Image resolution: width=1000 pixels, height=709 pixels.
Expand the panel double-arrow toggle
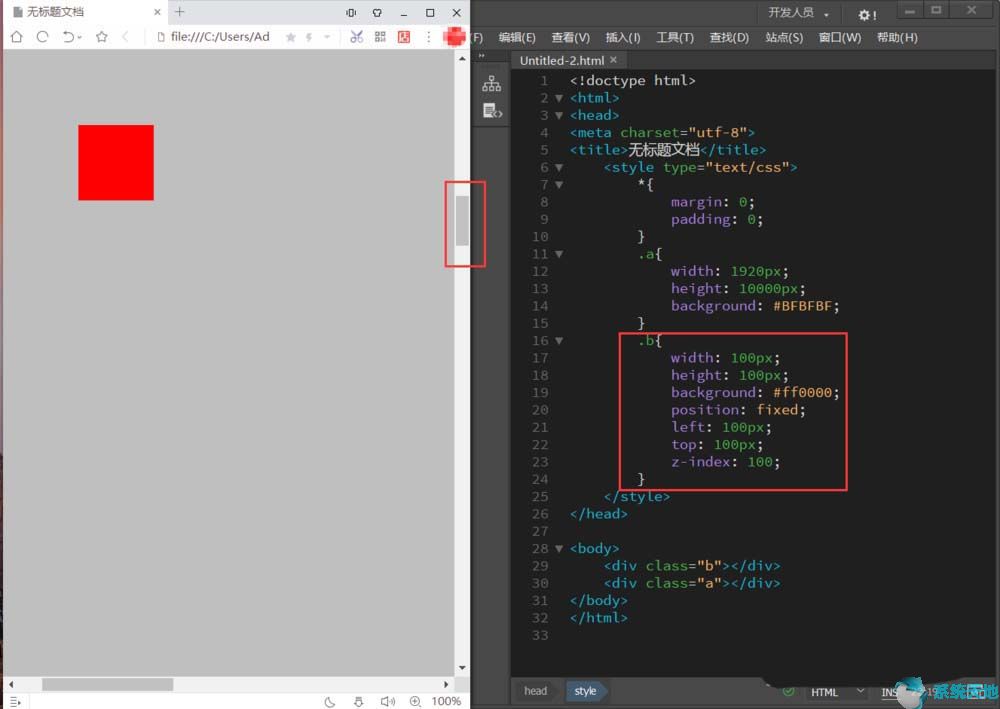482,55
